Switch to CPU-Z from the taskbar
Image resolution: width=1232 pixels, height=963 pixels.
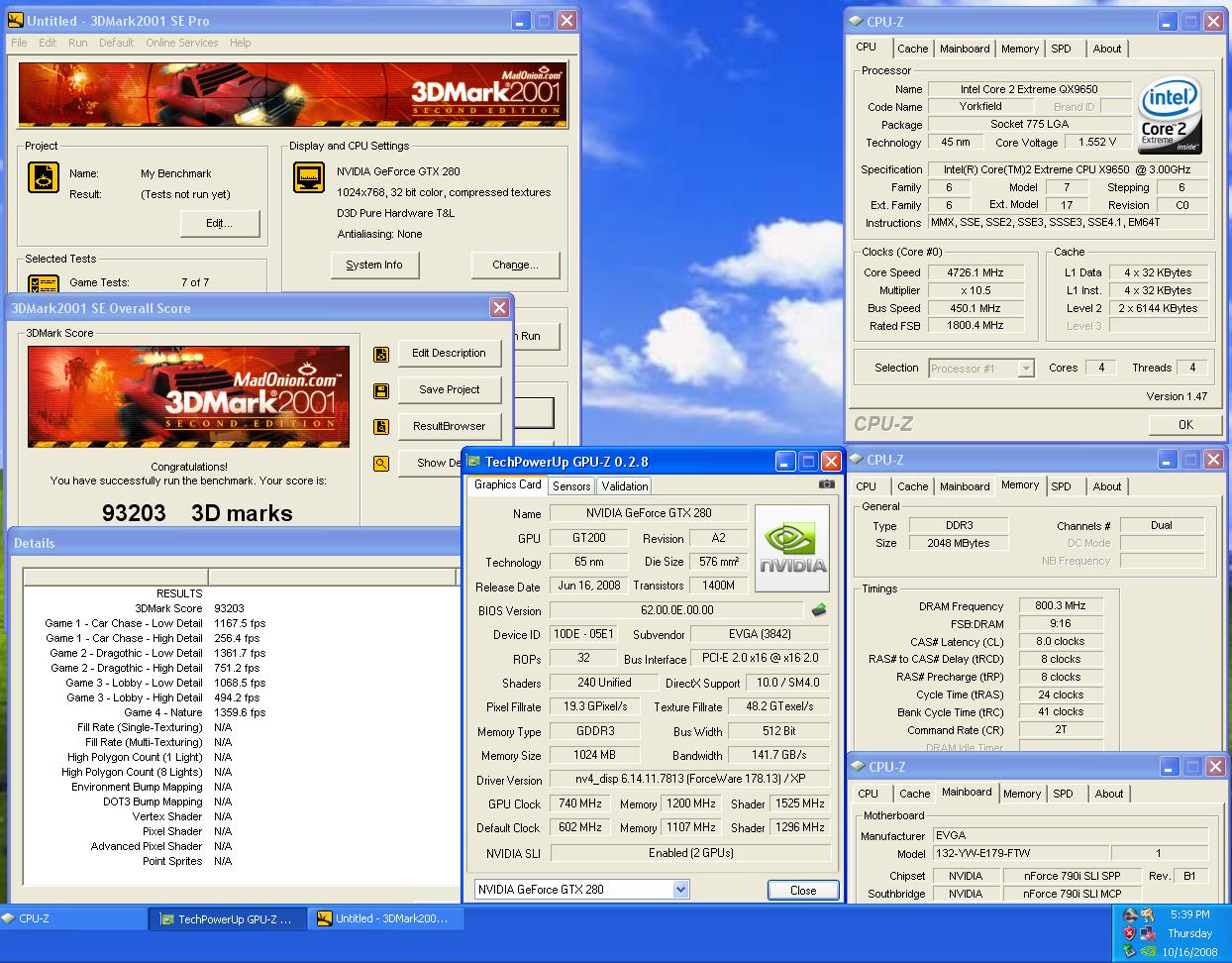coord(74,918)
